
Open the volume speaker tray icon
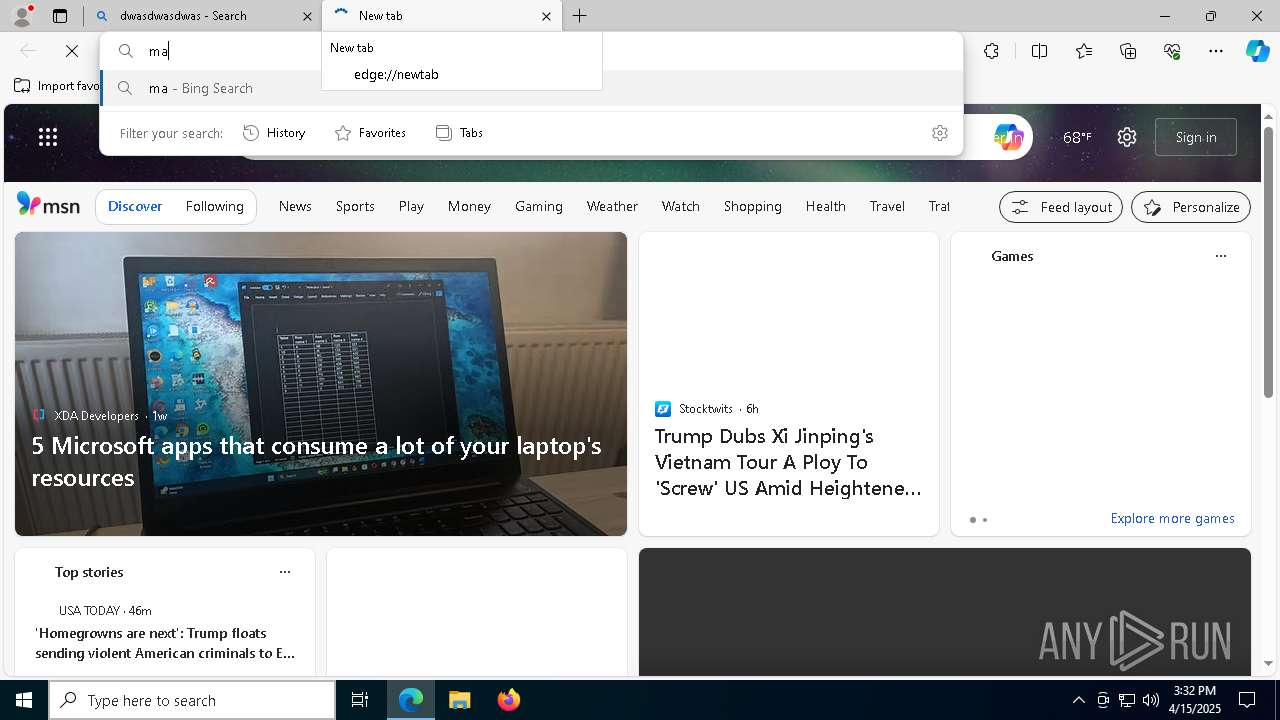click(1150, 700)
